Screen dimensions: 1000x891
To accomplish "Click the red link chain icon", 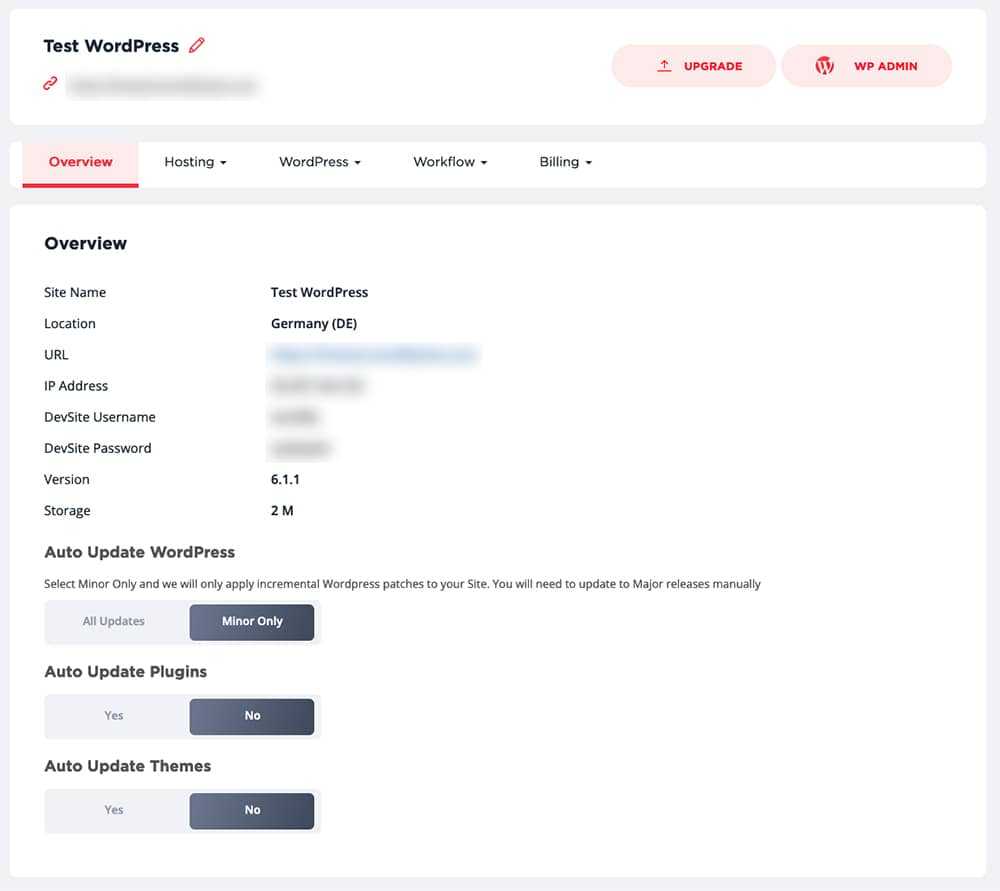I will click(50, 84).
